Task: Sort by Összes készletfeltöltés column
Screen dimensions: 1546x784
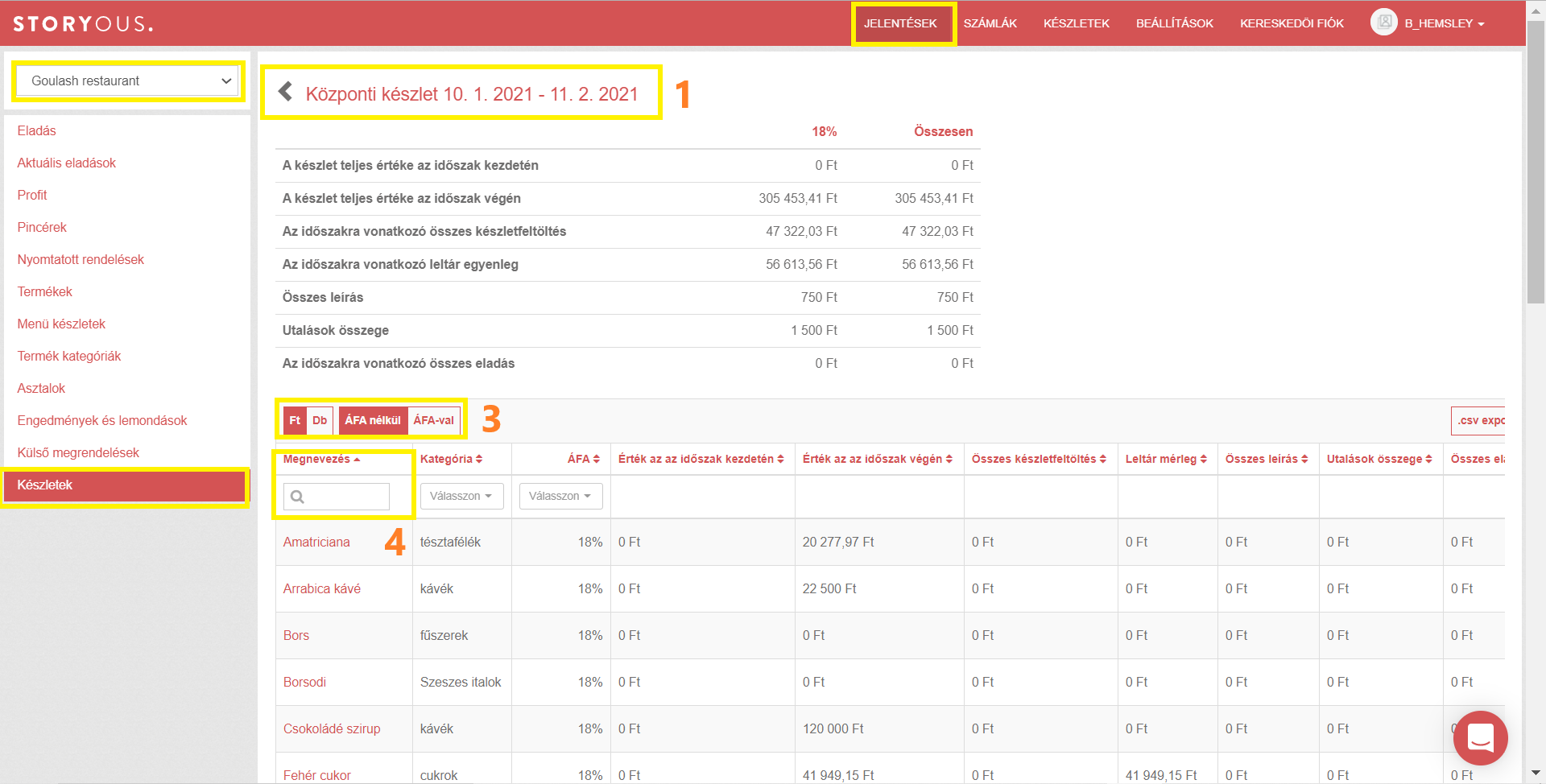Action: coord(1039,459)
